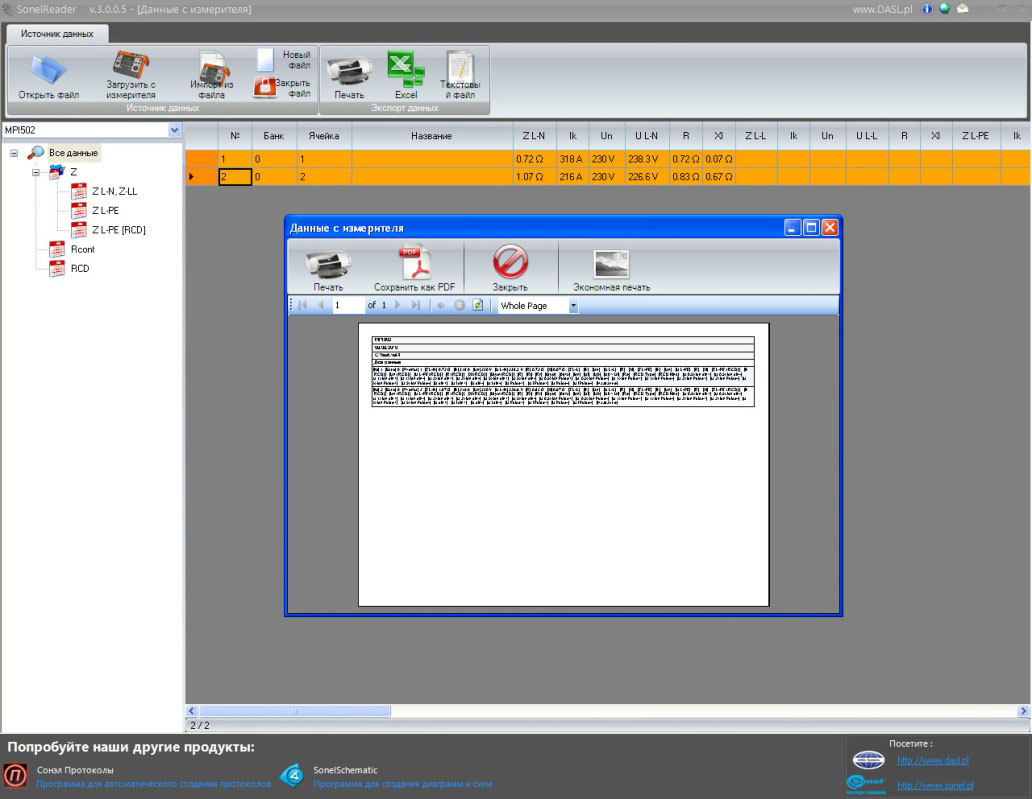
Task: Click the Сонэл Протоколы product icon
Action: [x=15, y=775]
